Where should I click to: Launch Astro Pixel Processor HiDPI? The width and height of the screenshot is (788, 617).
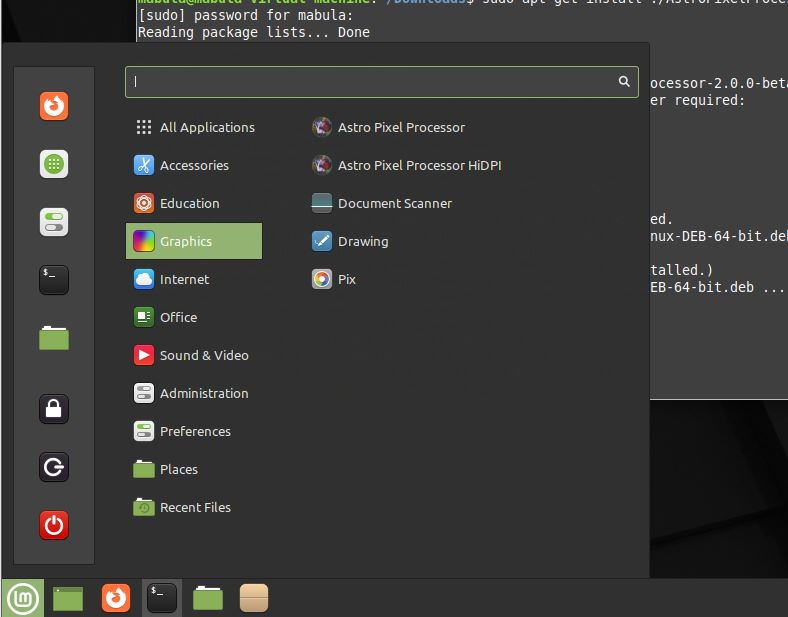[x=407, y=165]
